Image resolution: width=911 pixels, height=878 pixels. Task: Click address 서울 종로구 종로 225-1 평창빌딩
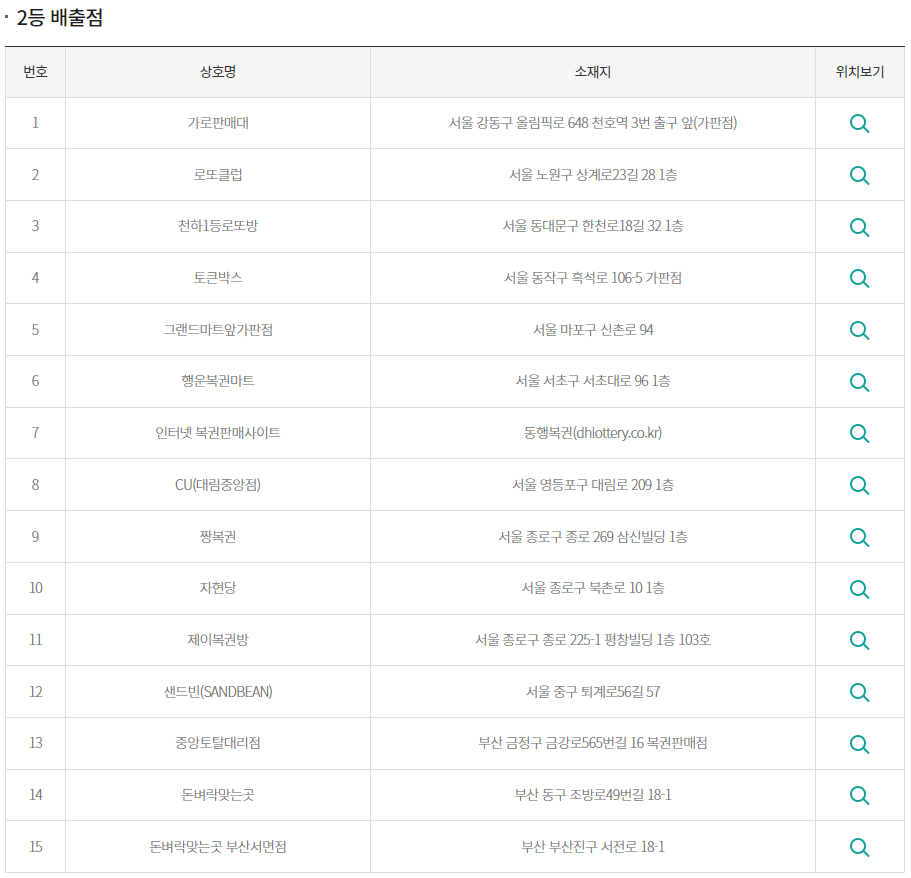pyautogui.click(x=564, y=639)
